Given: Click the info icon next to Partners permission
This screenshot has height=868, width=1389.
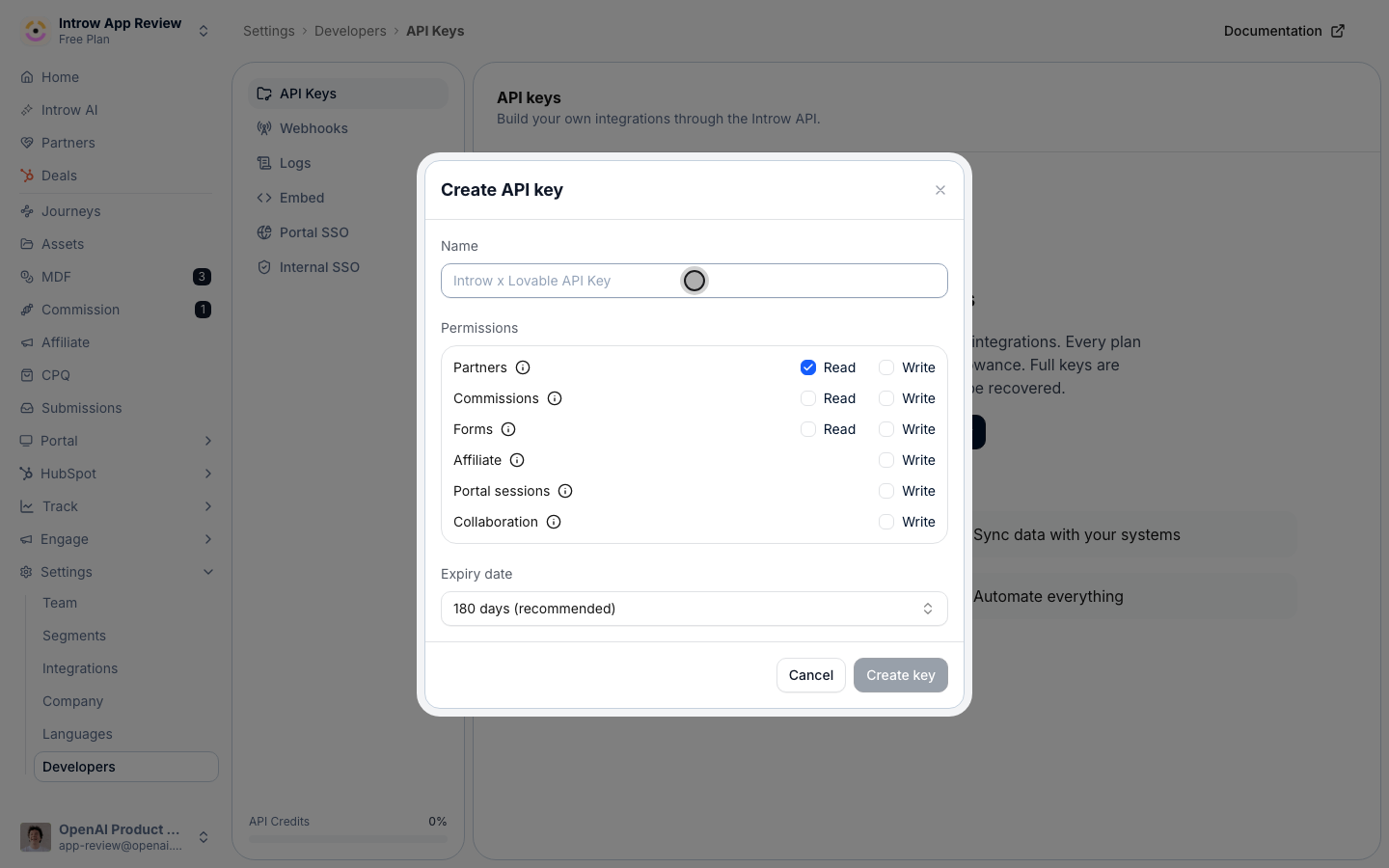Looking at the screenshot, I should coord(523,367).
